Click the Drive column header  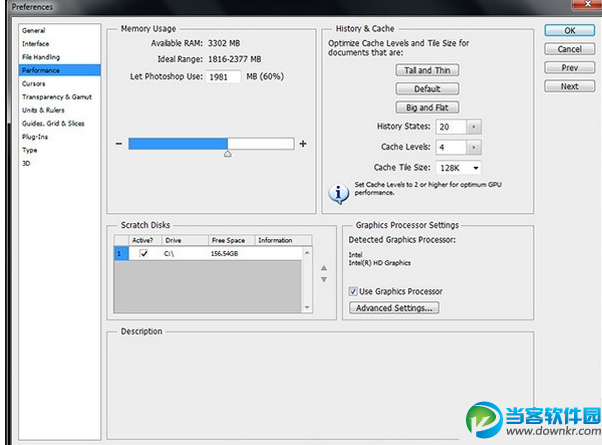tap(185, 240)
